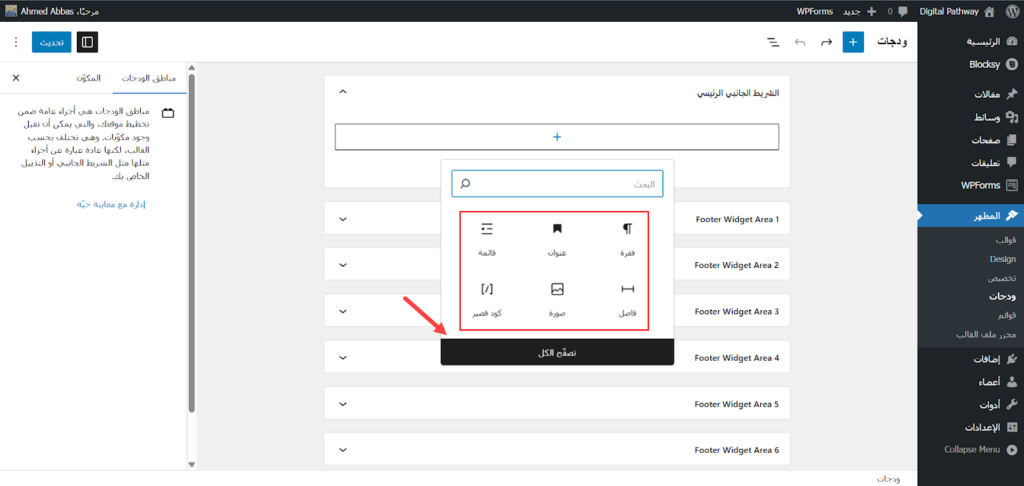Image resolution: width=1024 pixels, height=486 pixels.
Task: Click the تحديث update button
Action: tap(51, 43)
